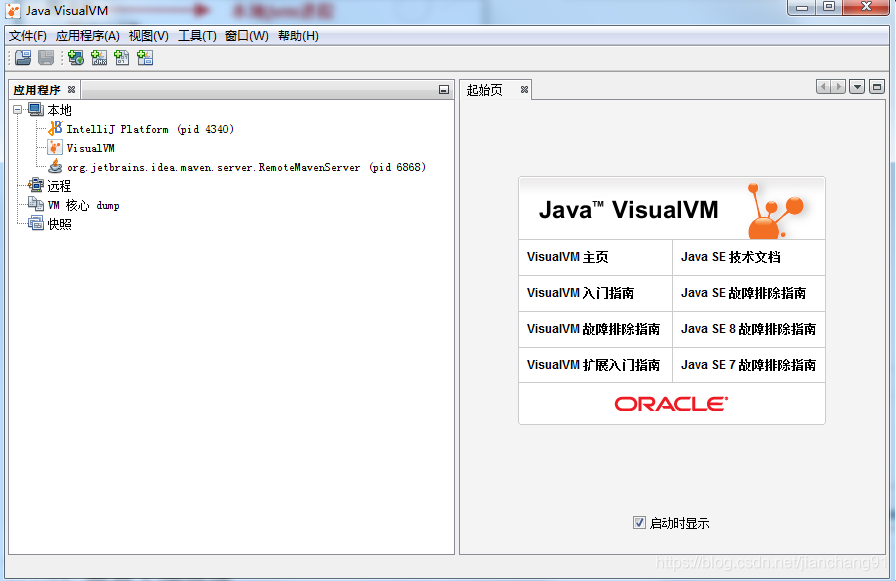Click the 本地 computer icon
896x581 pixels.
(35, 109)
